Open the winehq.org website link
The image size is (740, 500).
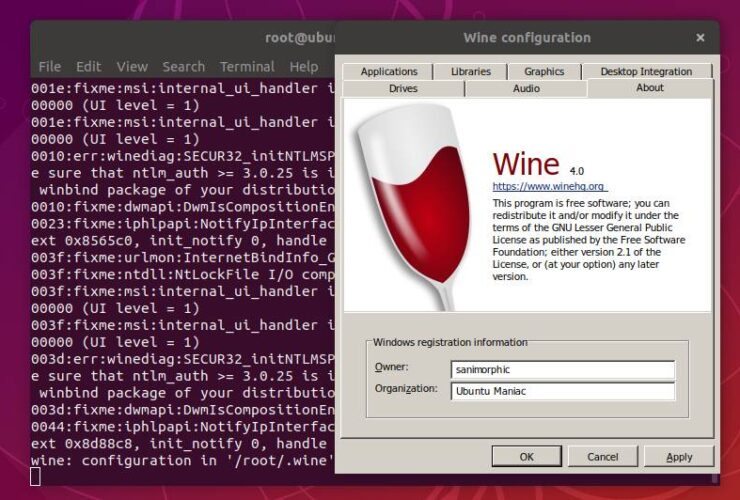tap(549, 186)
